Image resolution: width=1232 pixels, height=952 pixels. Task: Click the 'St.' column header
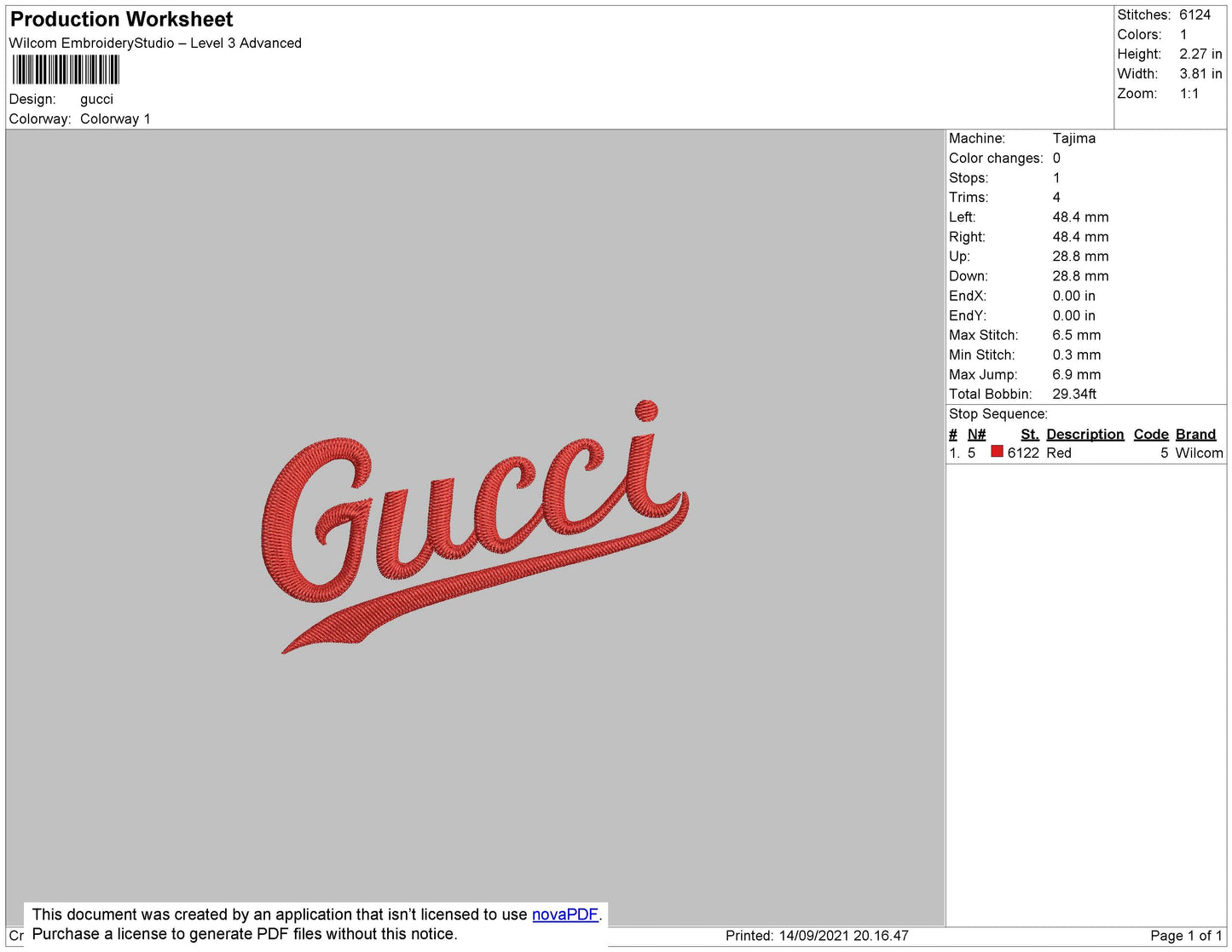pyautogui.click(x=1030, y=434)
